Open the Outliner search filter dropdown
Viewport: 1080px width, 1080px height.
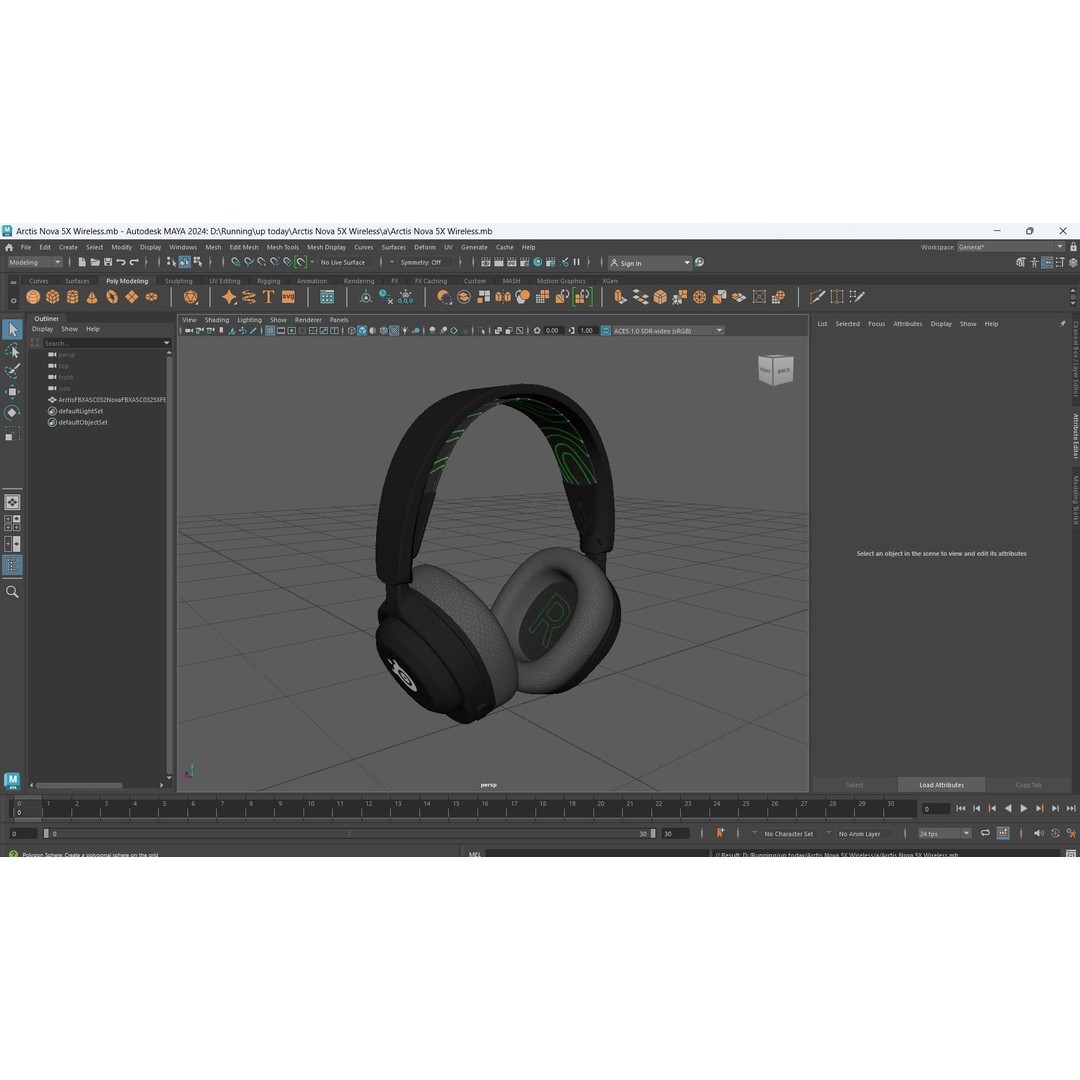pos(166,343)
